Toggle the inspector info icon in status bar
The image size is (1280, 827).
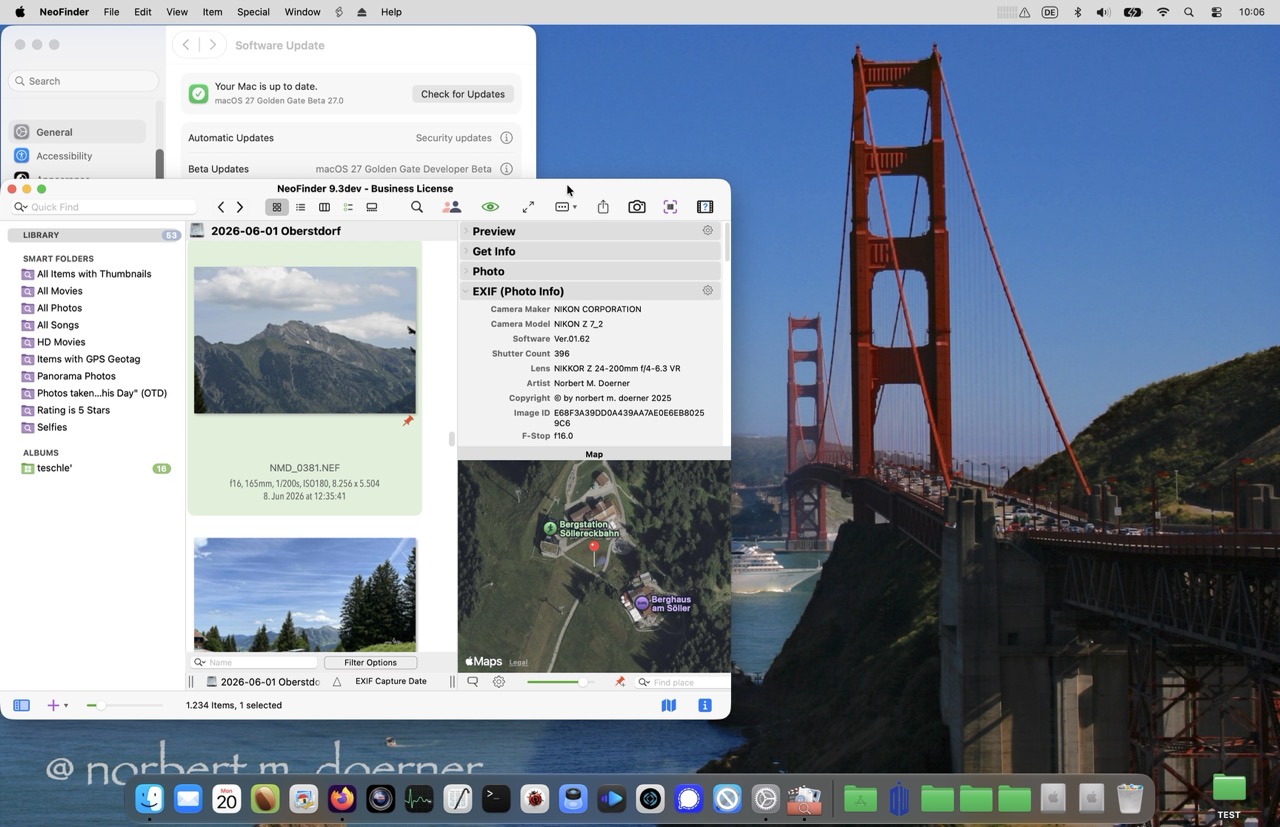[x=704, y=705]
